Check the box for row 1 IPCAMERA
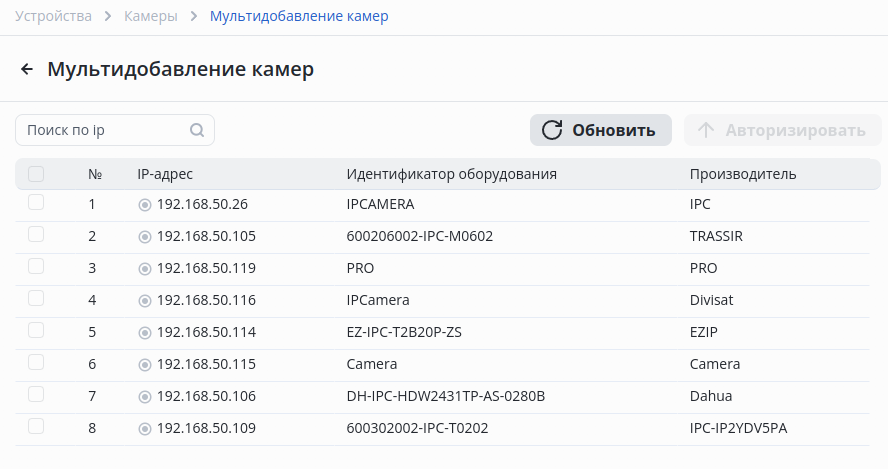Screen dimensions: 888x469 pyautogui.click(x=36, y=203)
